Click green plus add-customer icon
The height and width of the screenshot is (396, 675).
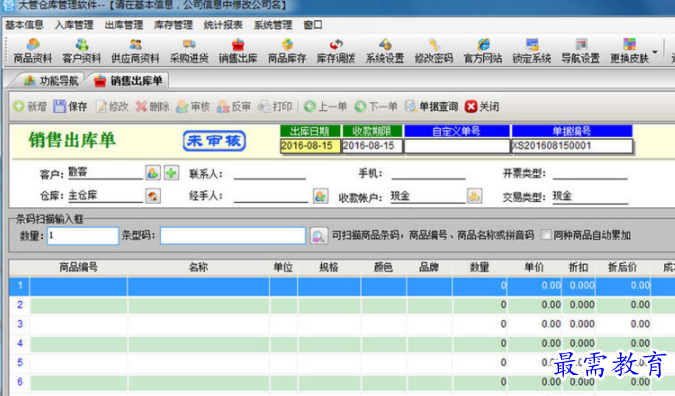coord(171,173)
